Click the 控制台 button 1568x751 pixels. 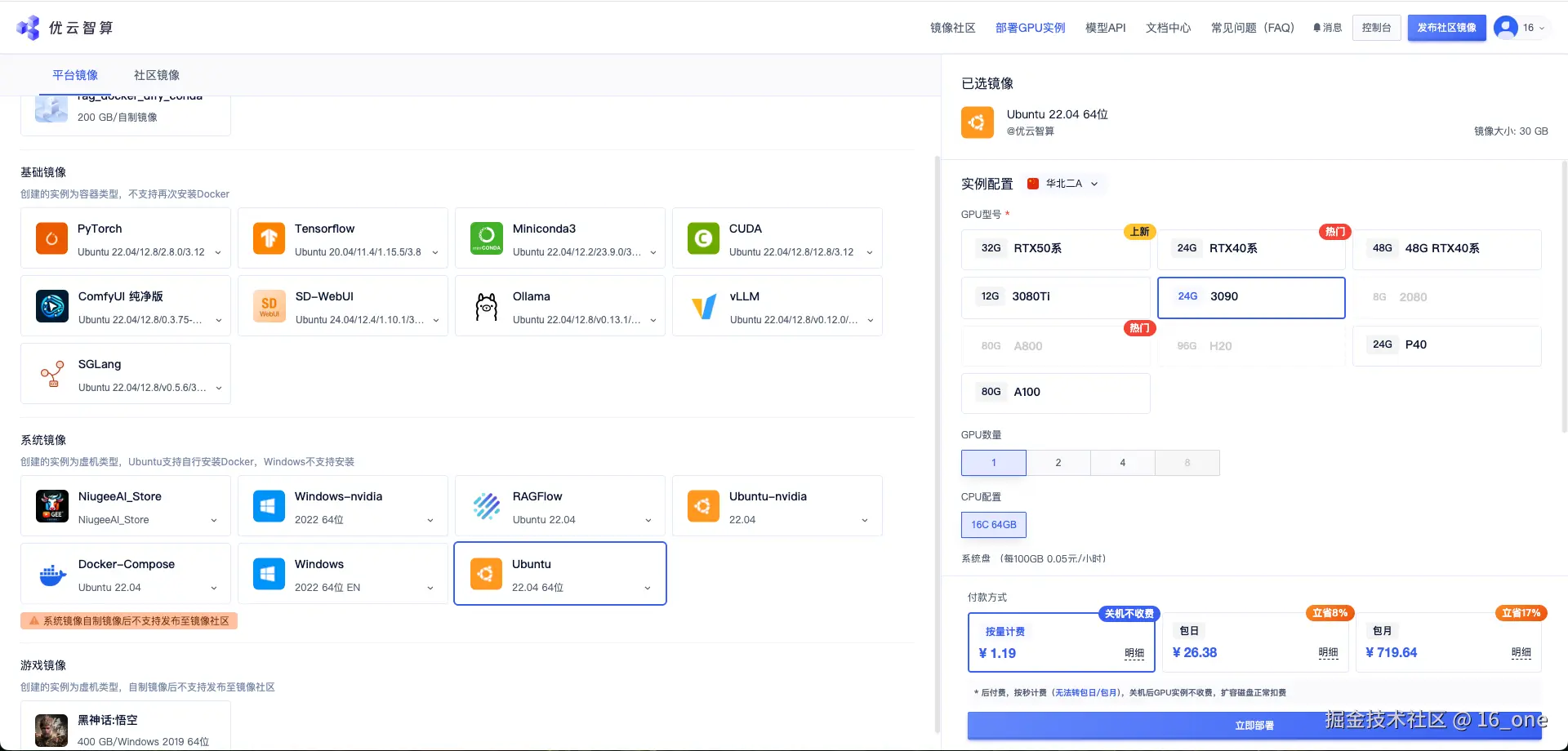coord(1376,28)
